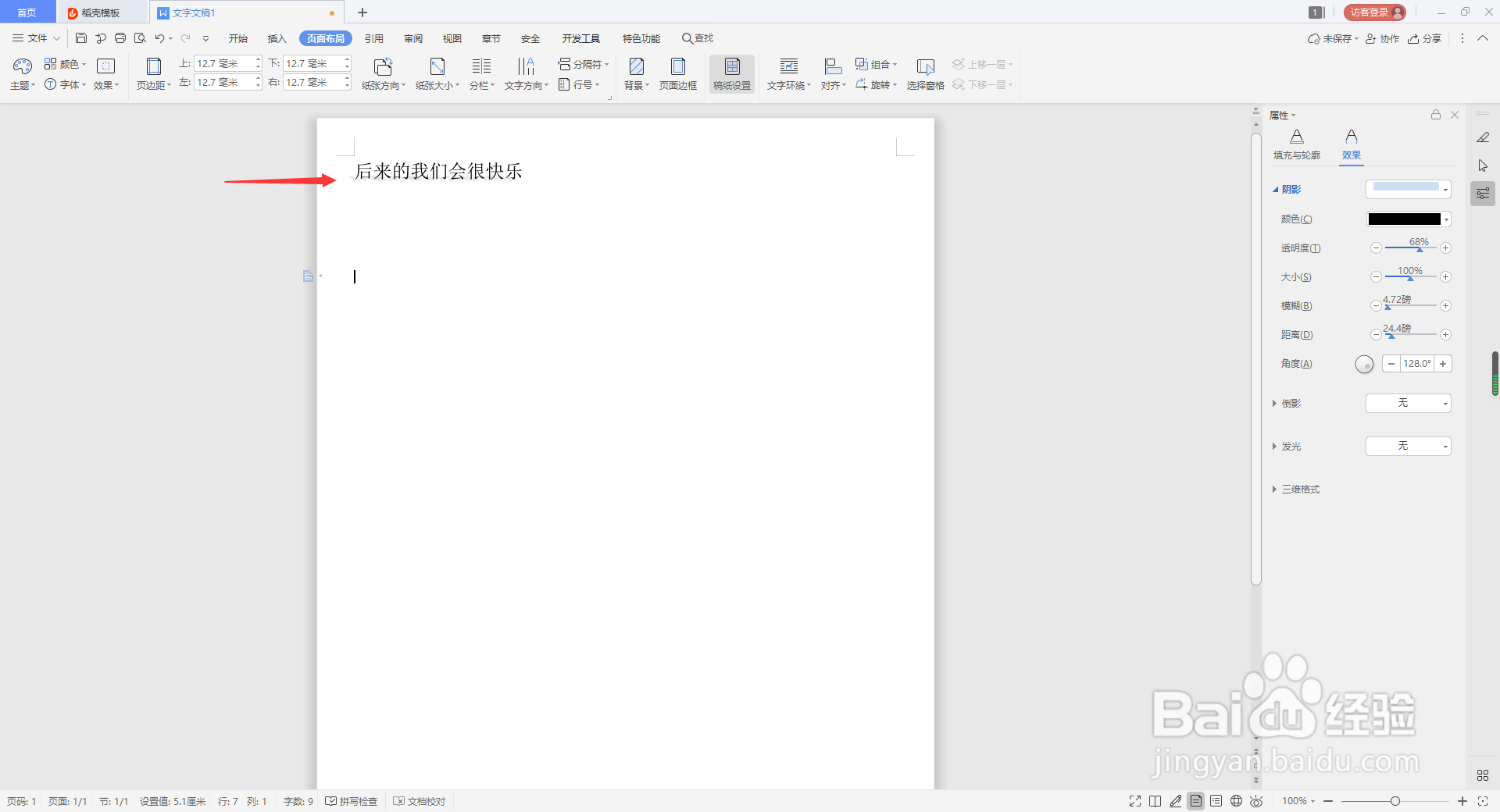The height and width of the screenshot is (812, 1500).
Task: Toggle 文档校对 document proofing
Action: click(420, 801)
